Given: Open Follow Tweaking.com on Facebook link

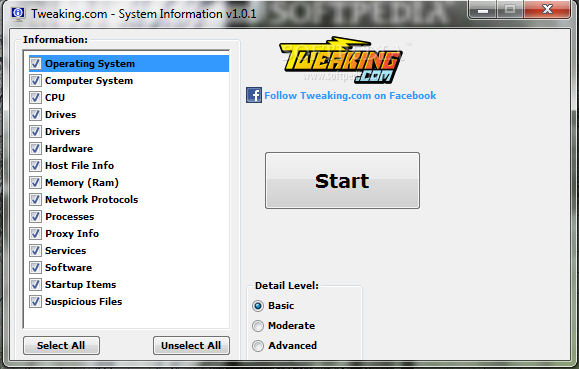Looking at the screenshot, I should (350, 96).
